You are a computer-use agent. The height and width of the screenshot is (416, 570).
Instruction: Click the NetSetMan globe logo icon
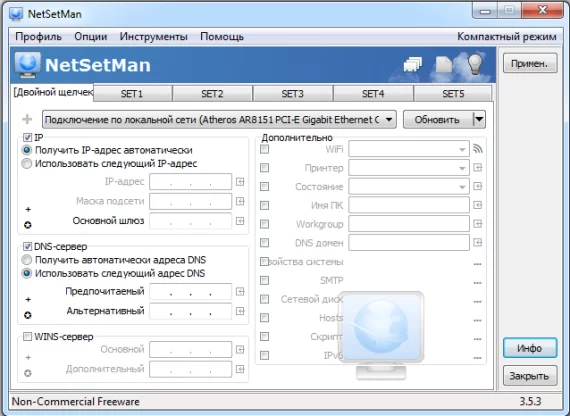tap(28, 65)
